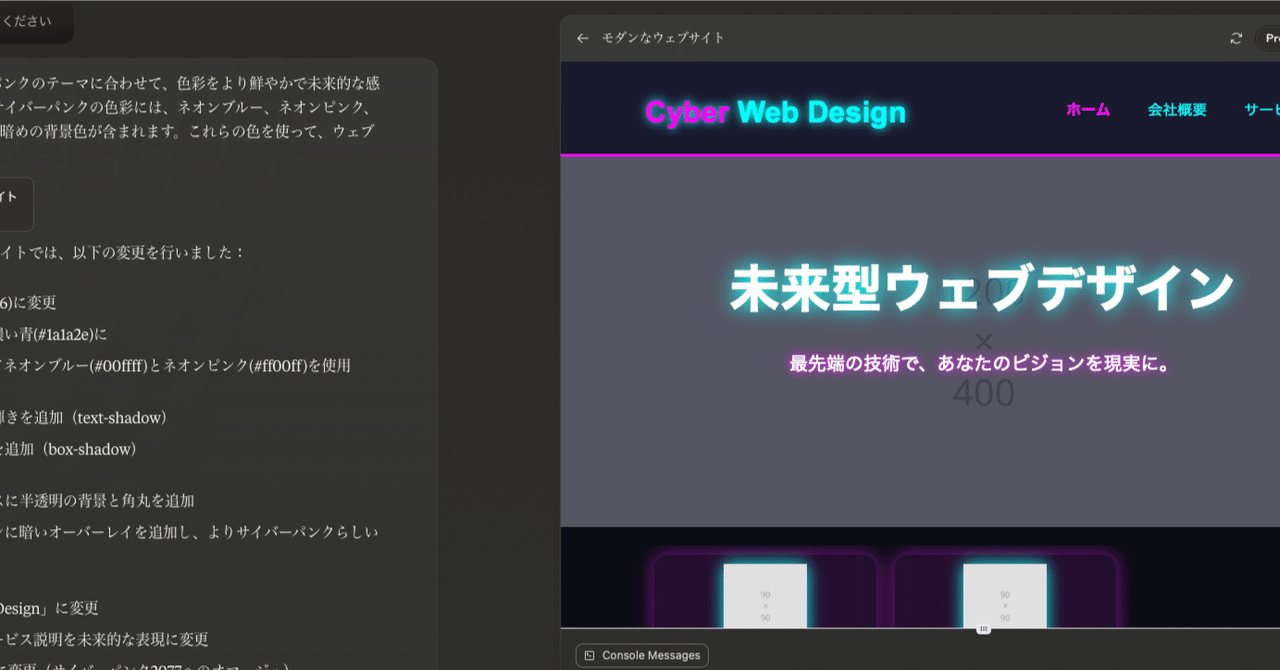Select the second 90×90 service card image
The image size is (1280, 670).
1005,596
